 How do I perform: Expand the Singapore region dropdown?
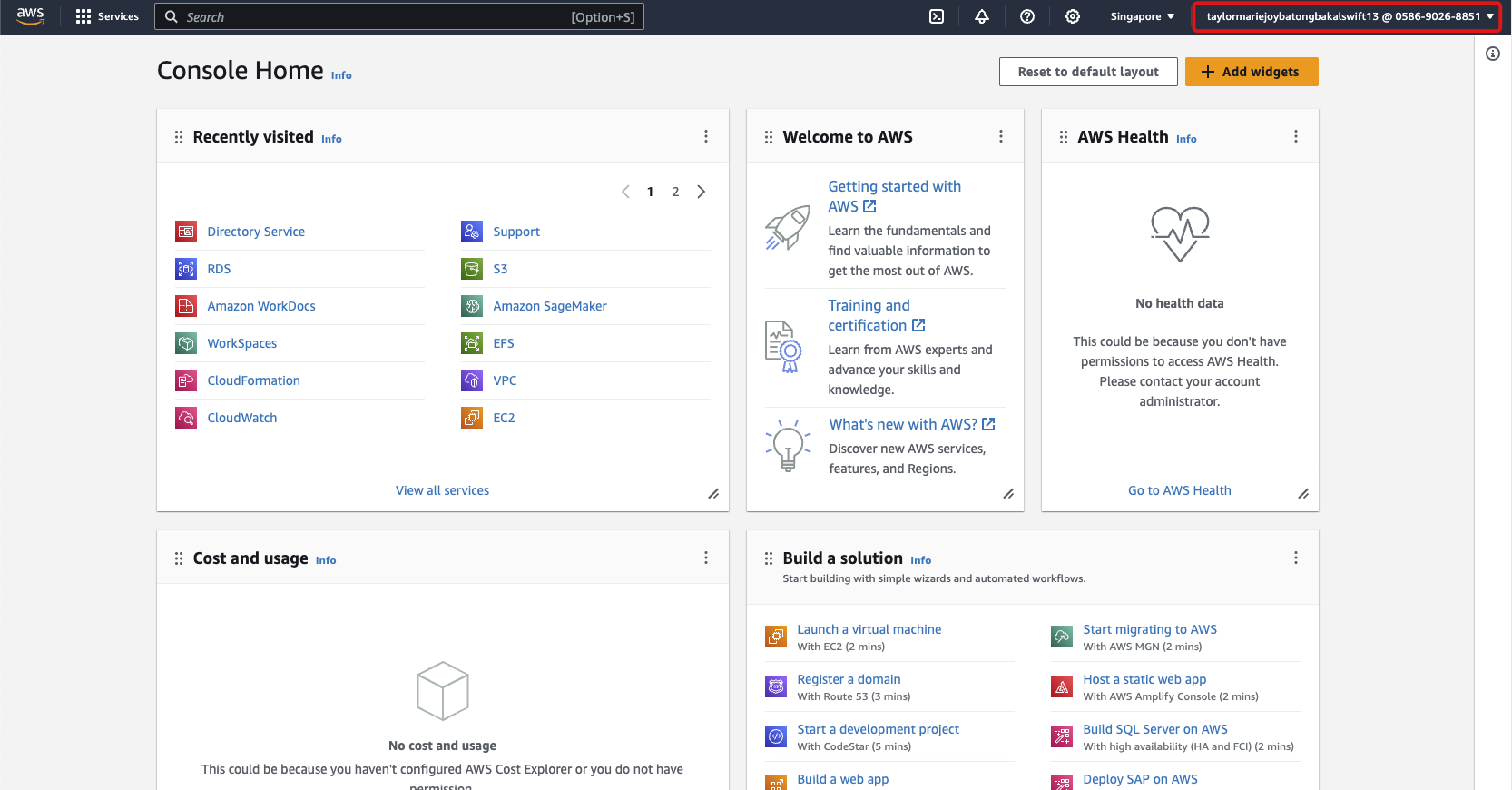coord(1142,16)
